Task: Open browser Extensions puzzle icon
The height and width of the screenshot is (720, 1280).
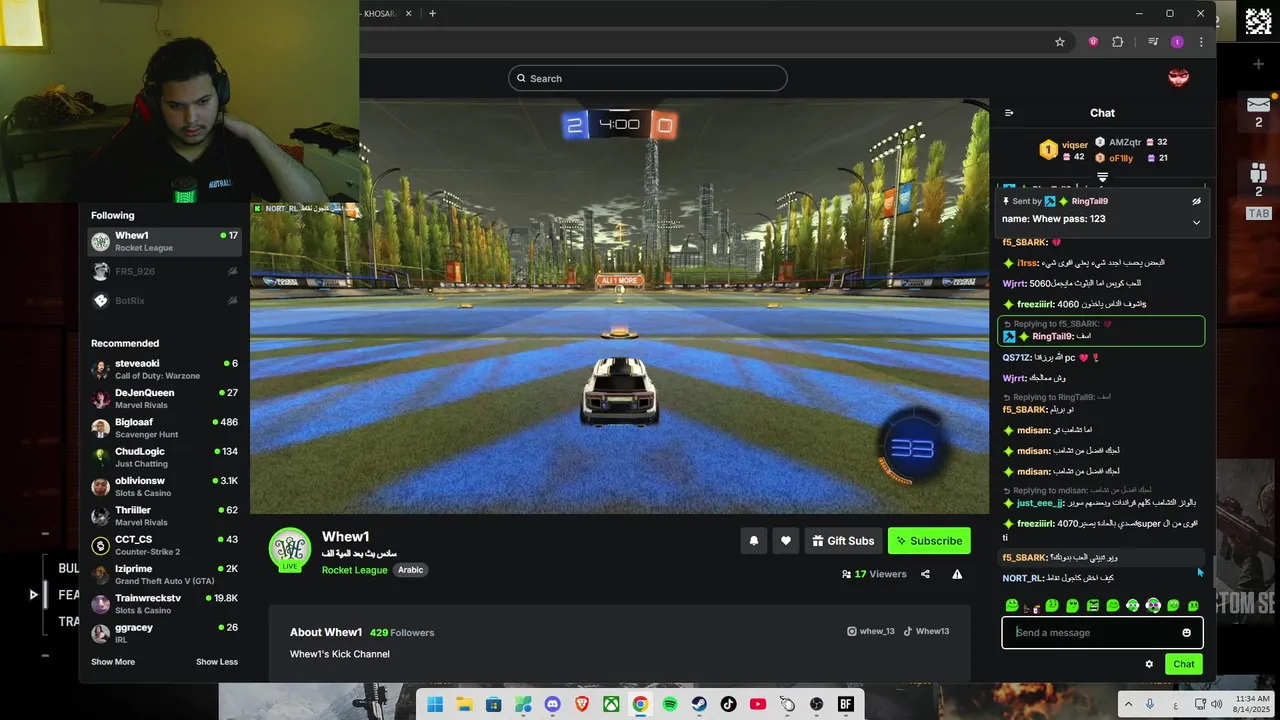Action: (1118, 42)
